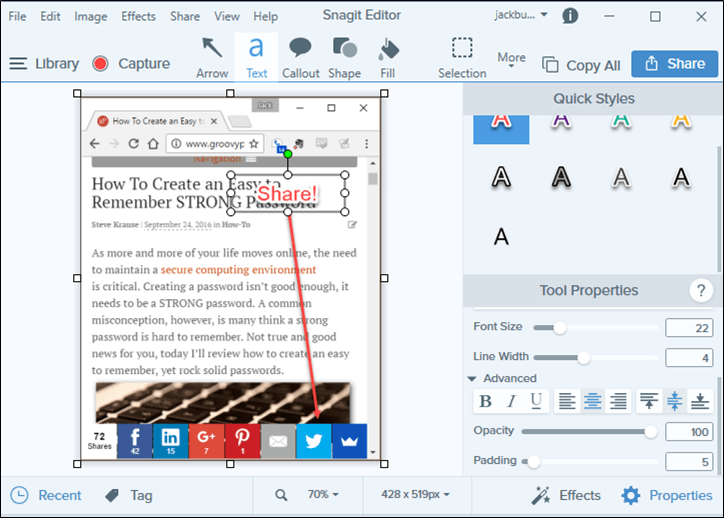Click the Twitter share icon in capture
The image size is (724, 518).
click(314, 441)
